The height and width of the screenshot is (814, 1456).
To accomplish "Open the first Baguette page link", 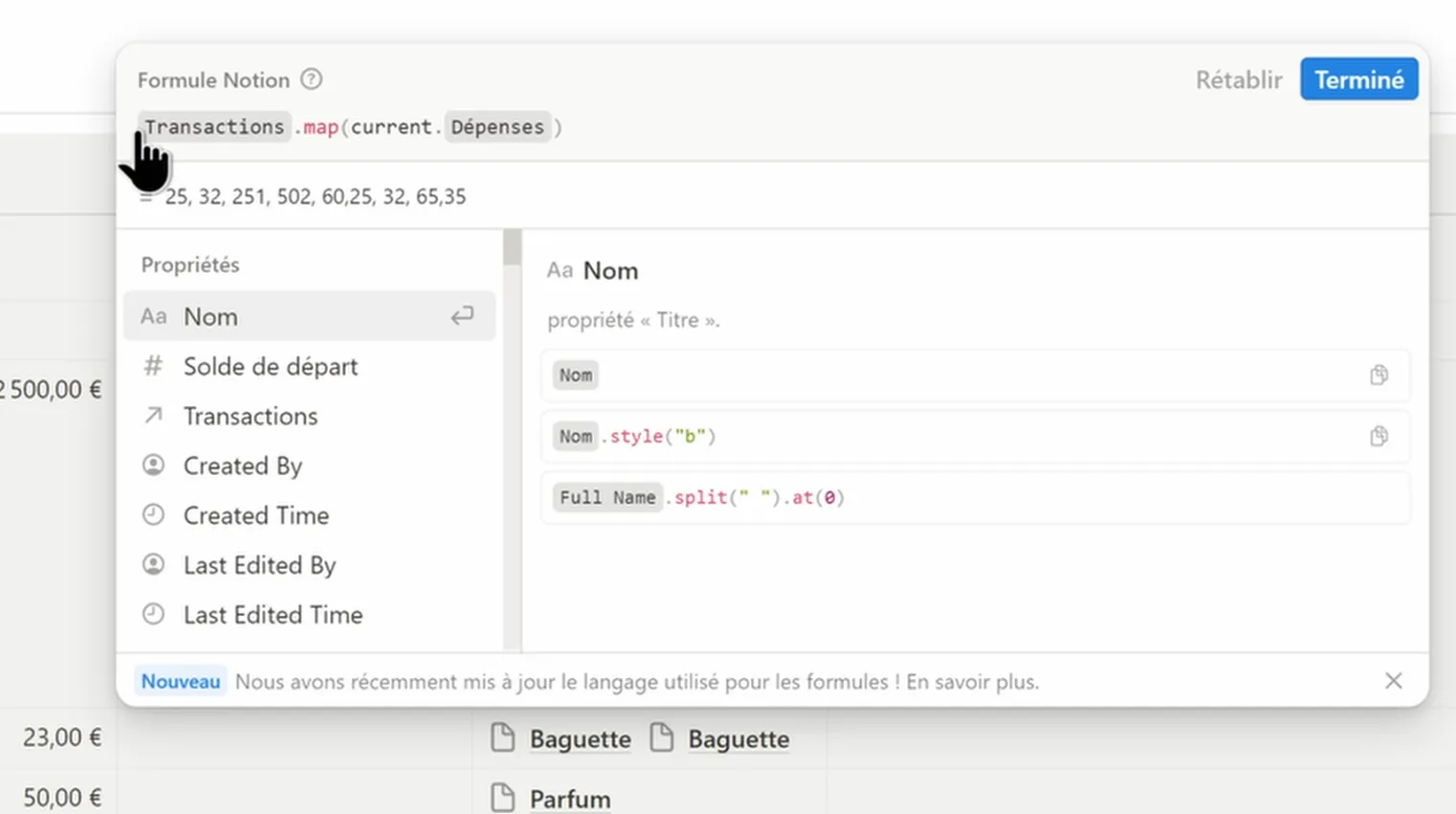I will [x=580, y=739].
